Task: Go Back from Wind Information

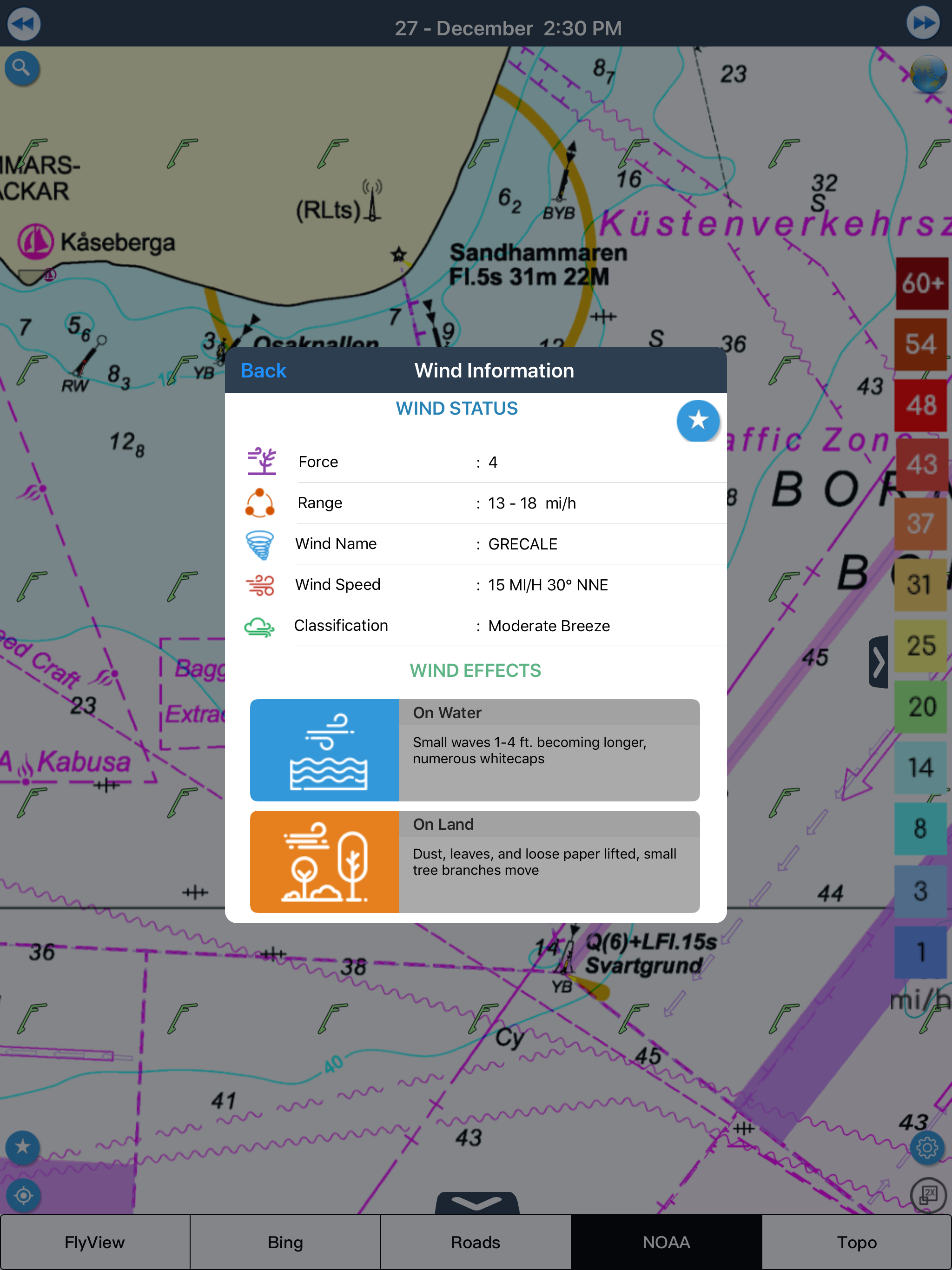Action: point(263,370)
